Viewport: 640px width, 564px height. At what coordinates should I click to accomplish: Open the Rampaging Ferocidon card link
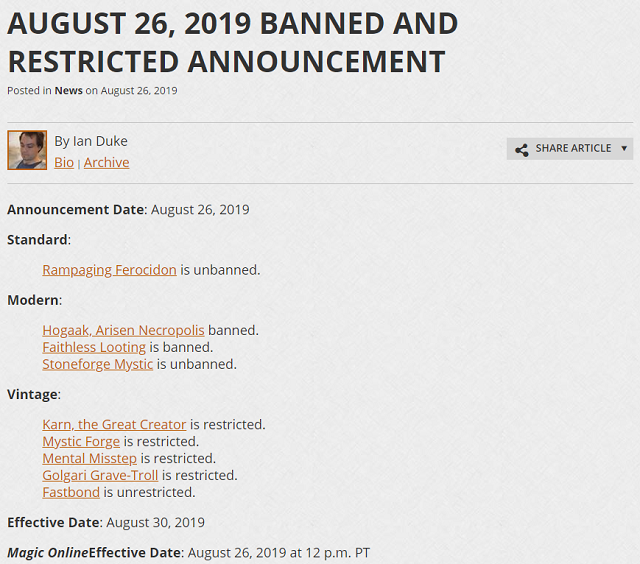click(109, 270)
